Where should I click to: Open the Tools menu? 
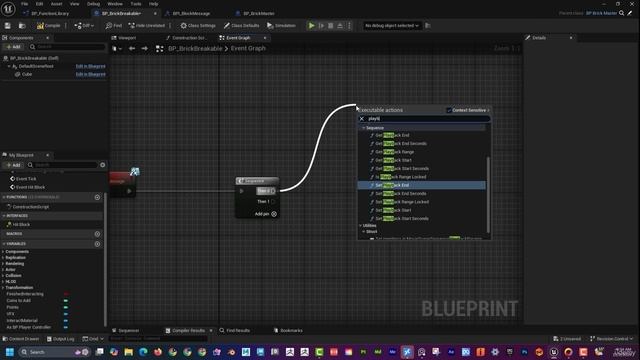pyautogui.click(x=136, y=4)
